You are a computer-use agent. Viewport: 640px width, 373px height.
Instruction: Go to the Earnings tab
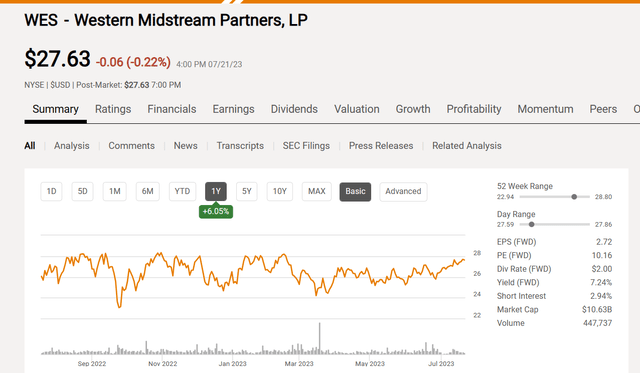tap(233, 109)
